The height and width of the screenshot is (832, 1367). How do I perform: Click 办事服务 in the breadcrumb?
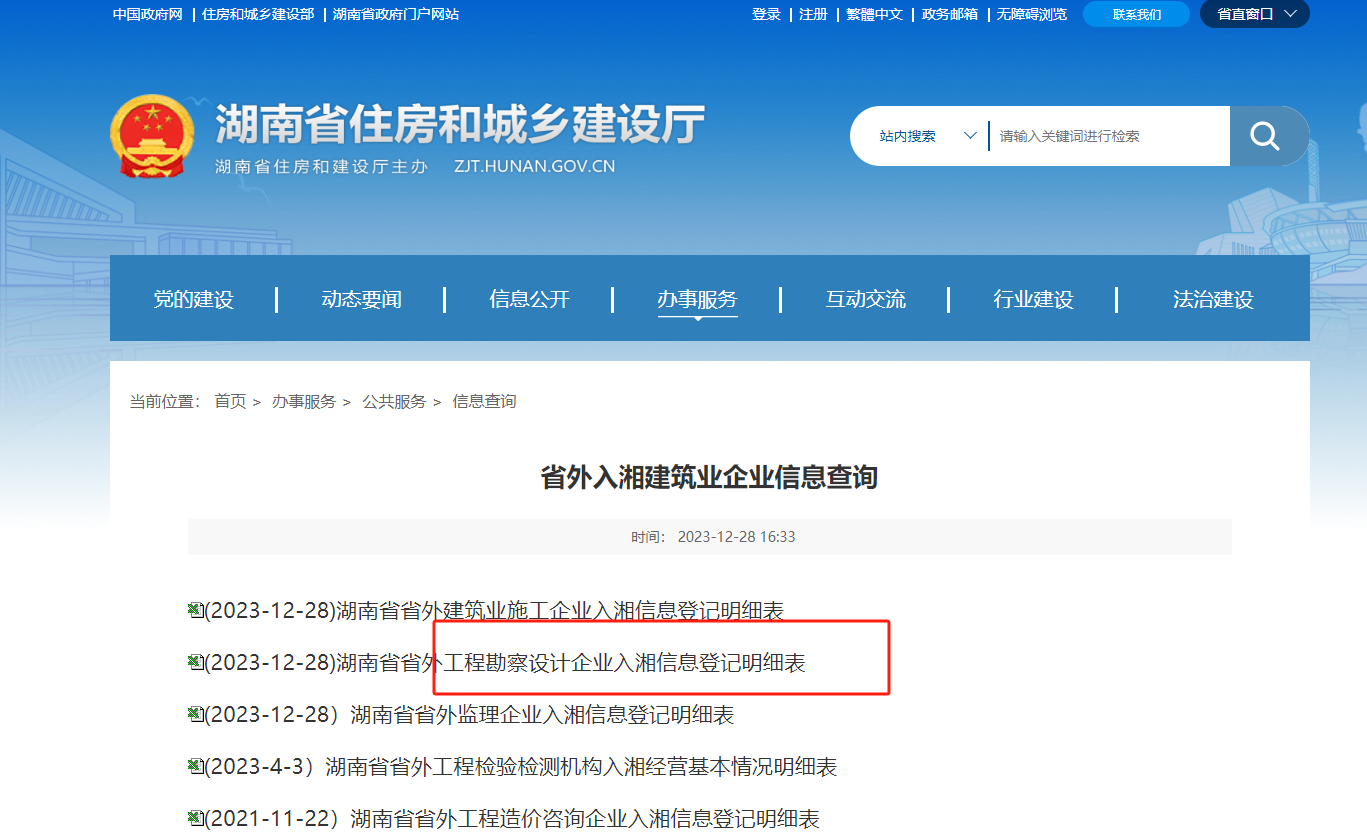pyautogui.click(x=304, y=401)
